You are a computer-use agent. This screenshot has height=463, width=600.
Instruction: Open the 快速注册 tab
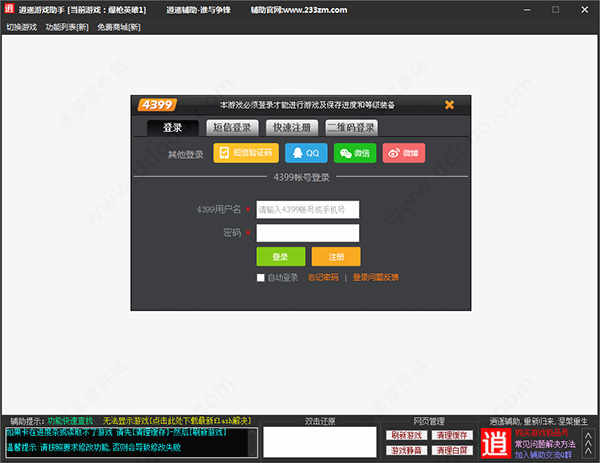click(x=292, y=127)
